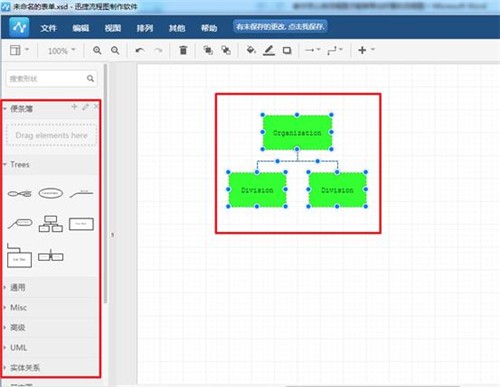Click the zoom in magnifier icon

pyautogui.click(x=97, y=50)
